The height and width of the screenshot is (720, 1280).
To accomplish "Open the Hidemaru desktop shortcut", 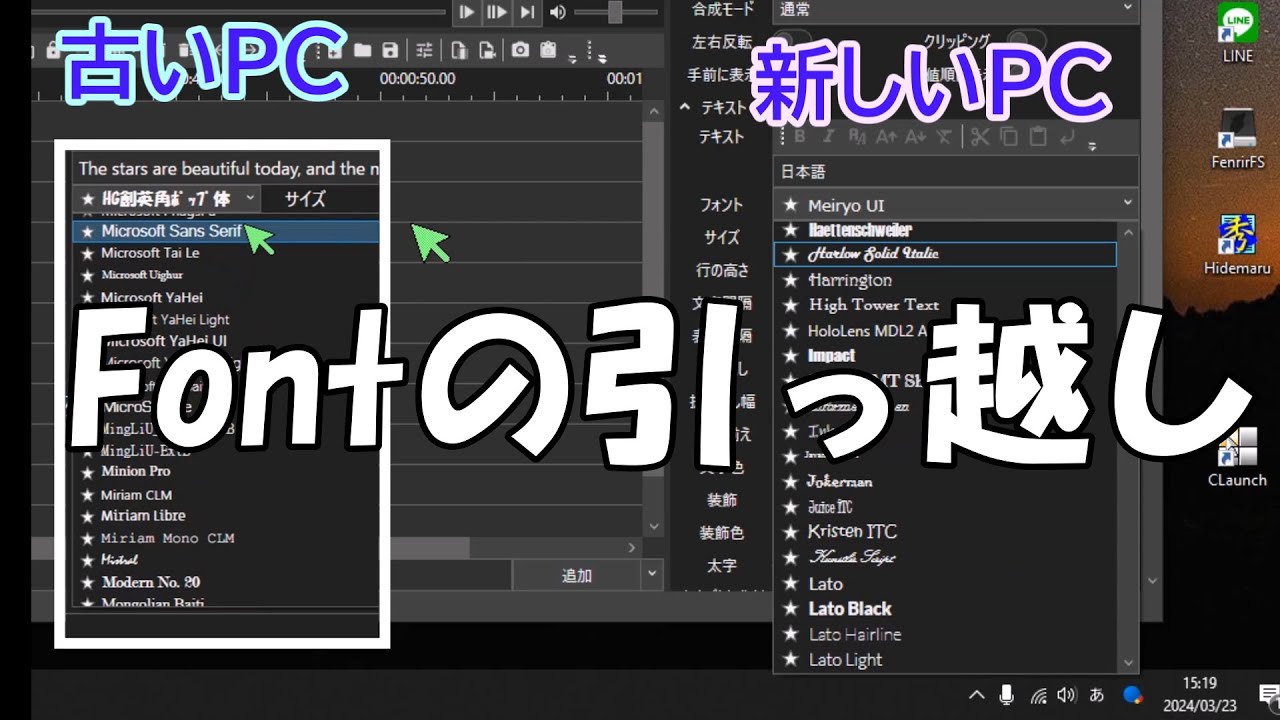I will [x=1236, y=245].
